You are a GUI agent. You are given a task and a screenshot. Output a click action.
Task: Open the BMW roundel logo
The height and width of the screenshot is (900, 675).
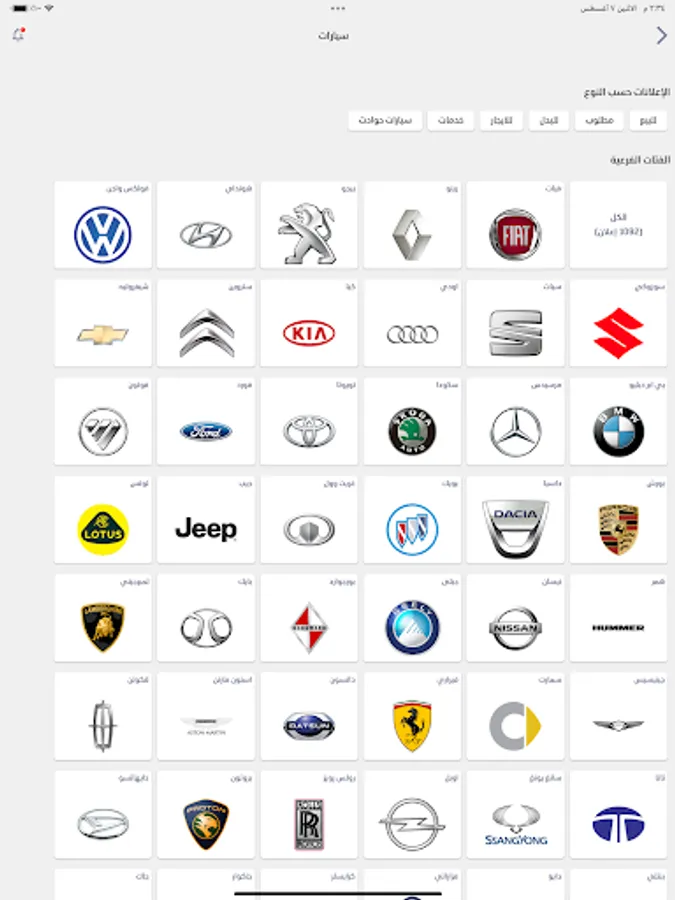tap(618, 432)
